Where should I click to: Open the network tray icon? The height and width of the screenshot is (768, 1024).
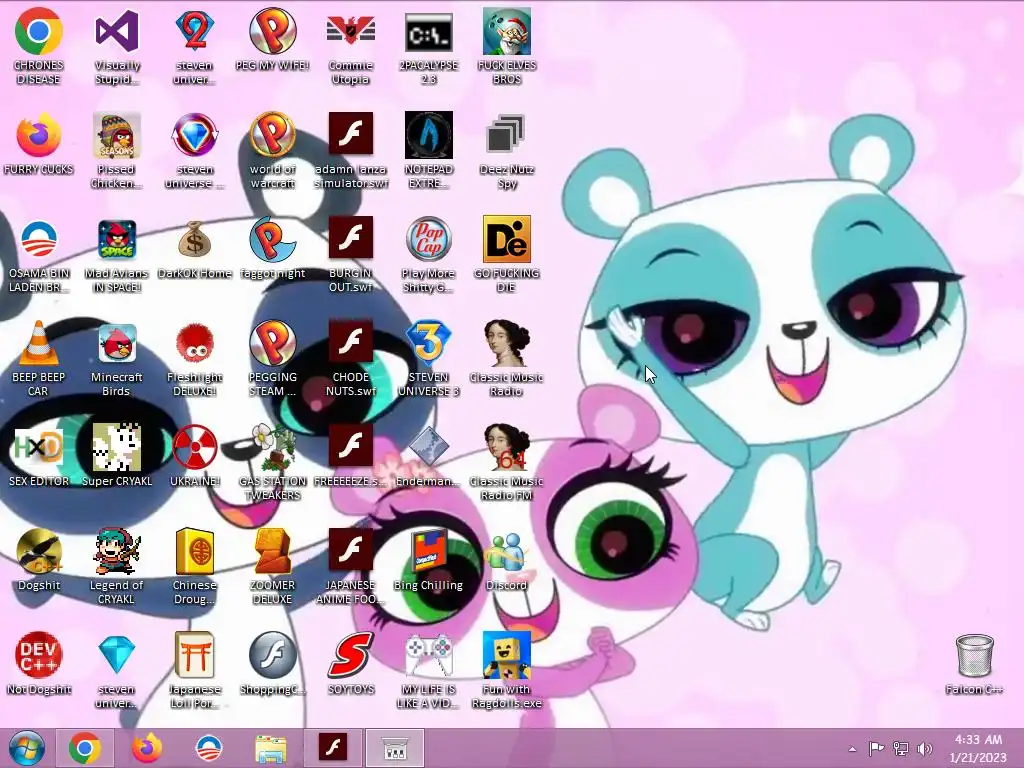901,748
